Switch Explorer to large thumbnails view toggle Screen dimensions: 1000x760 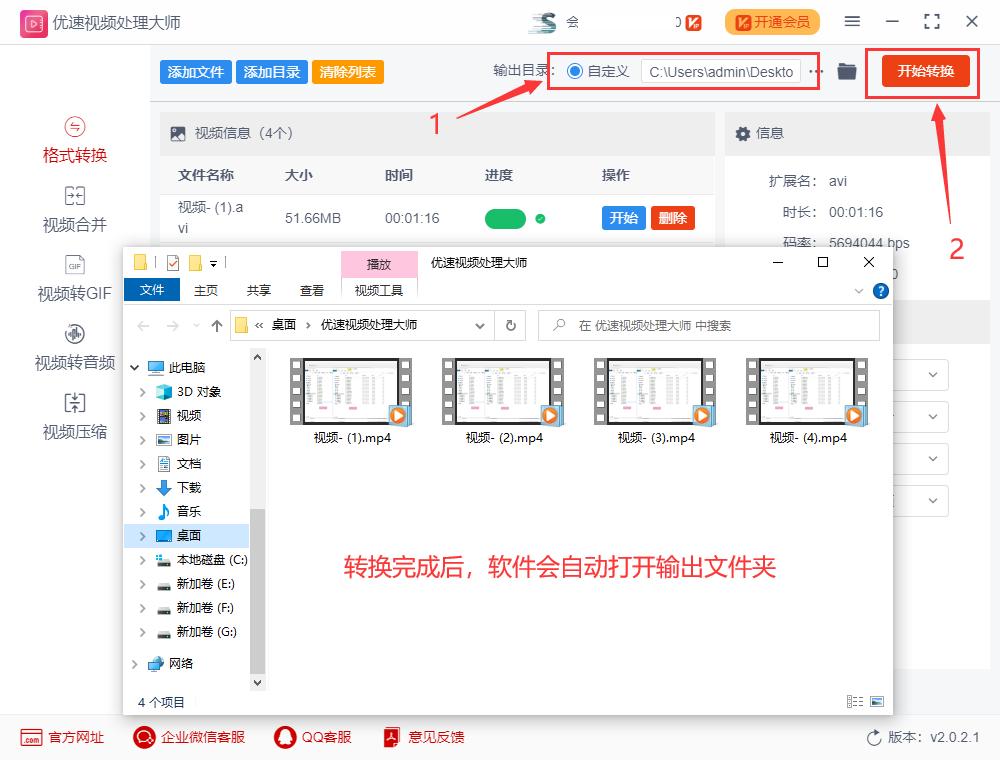pyautogui.click(x=875, y=701)
